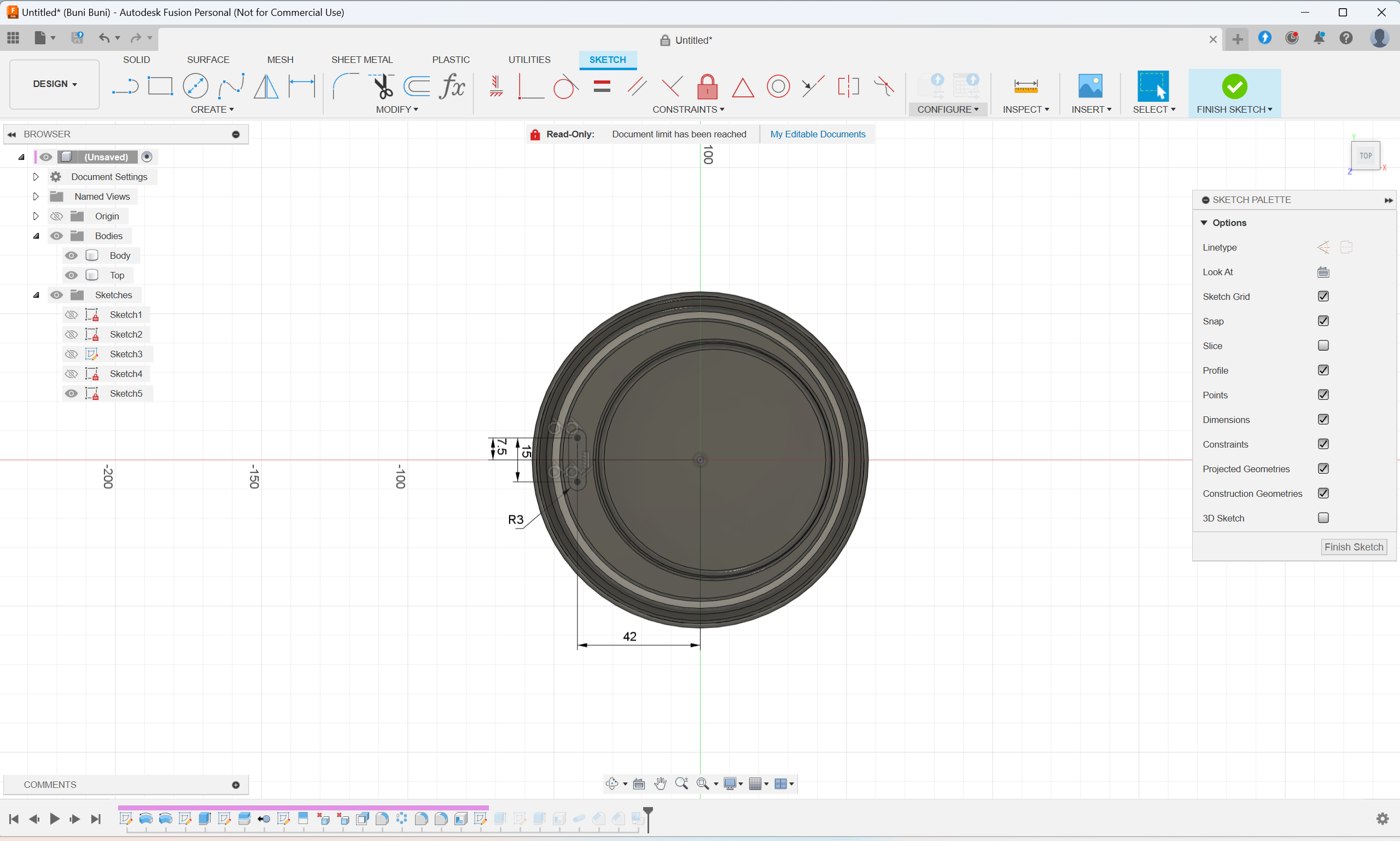
Task: Switch to the SHEET METAL tab
Action: point(361,60)
